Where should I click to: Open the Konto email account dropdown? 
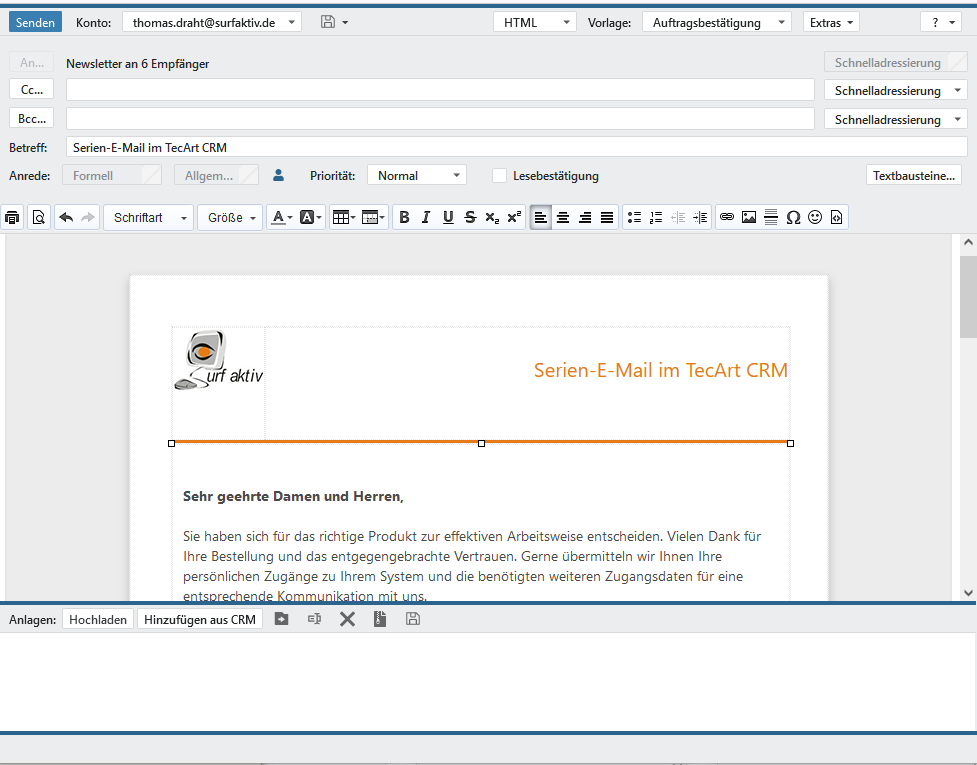(x=211, y=22)
